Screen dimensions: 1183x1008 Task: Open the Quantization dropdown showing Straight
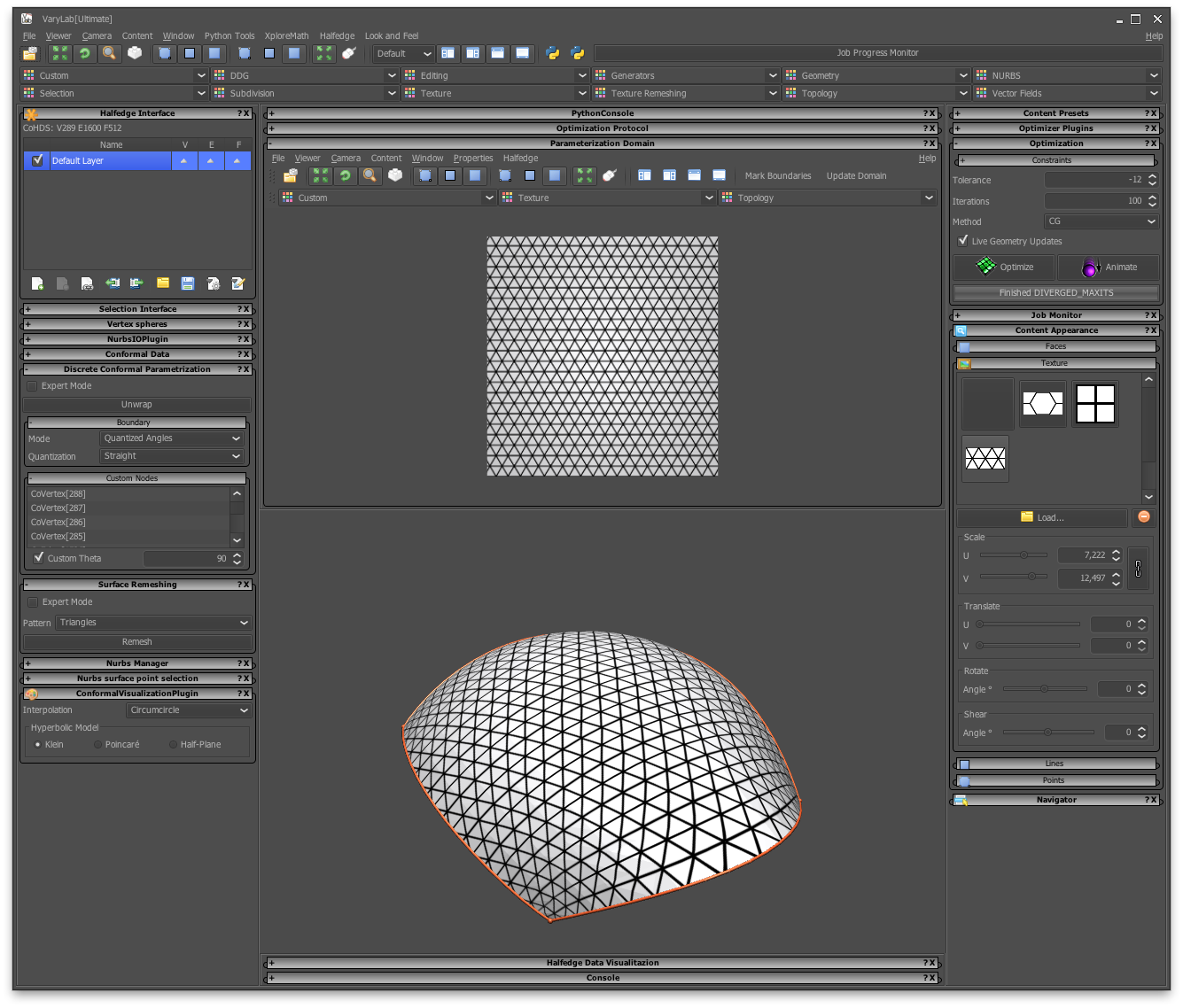171,455
